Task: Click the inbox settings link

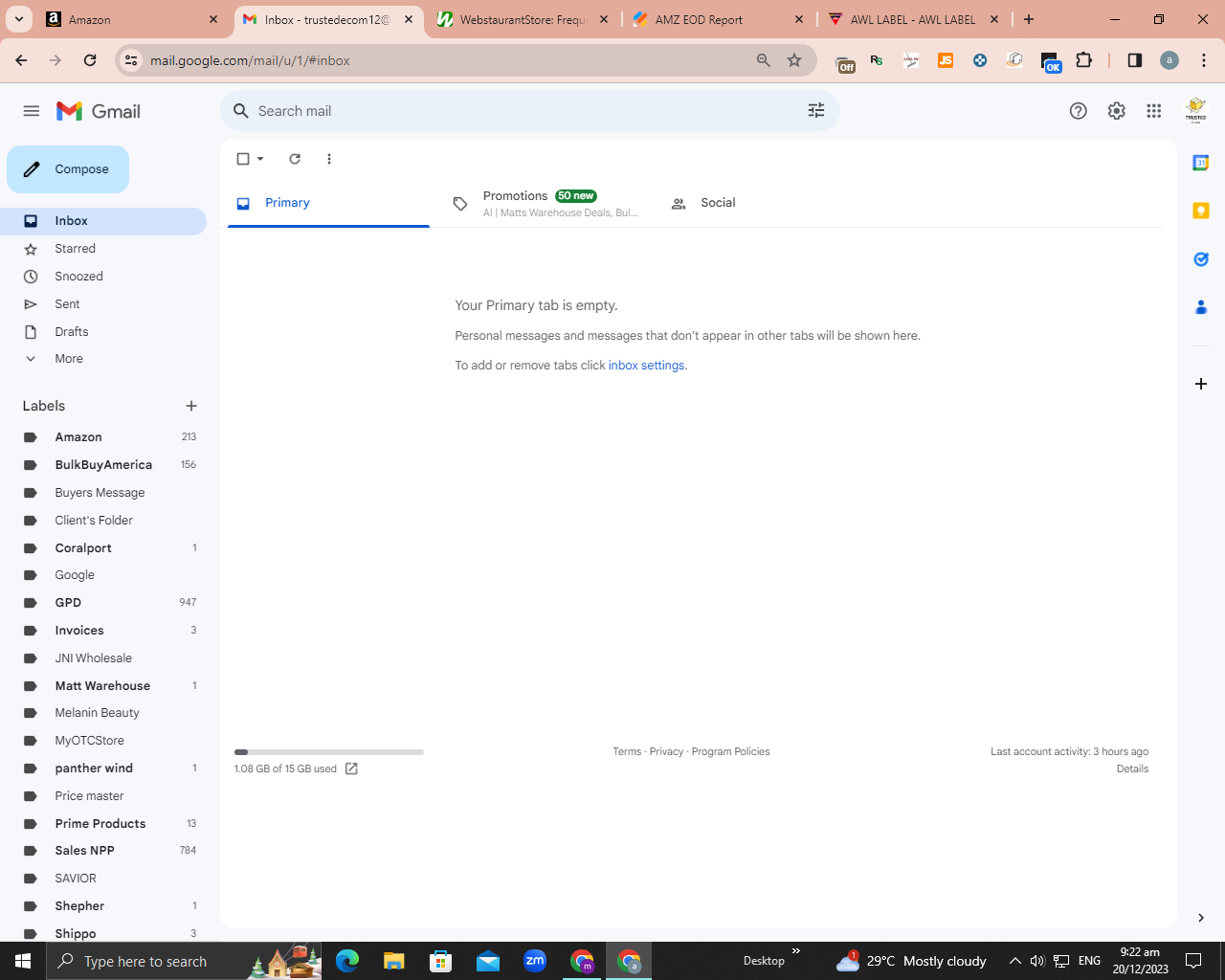Action: [x=646, y=366]
